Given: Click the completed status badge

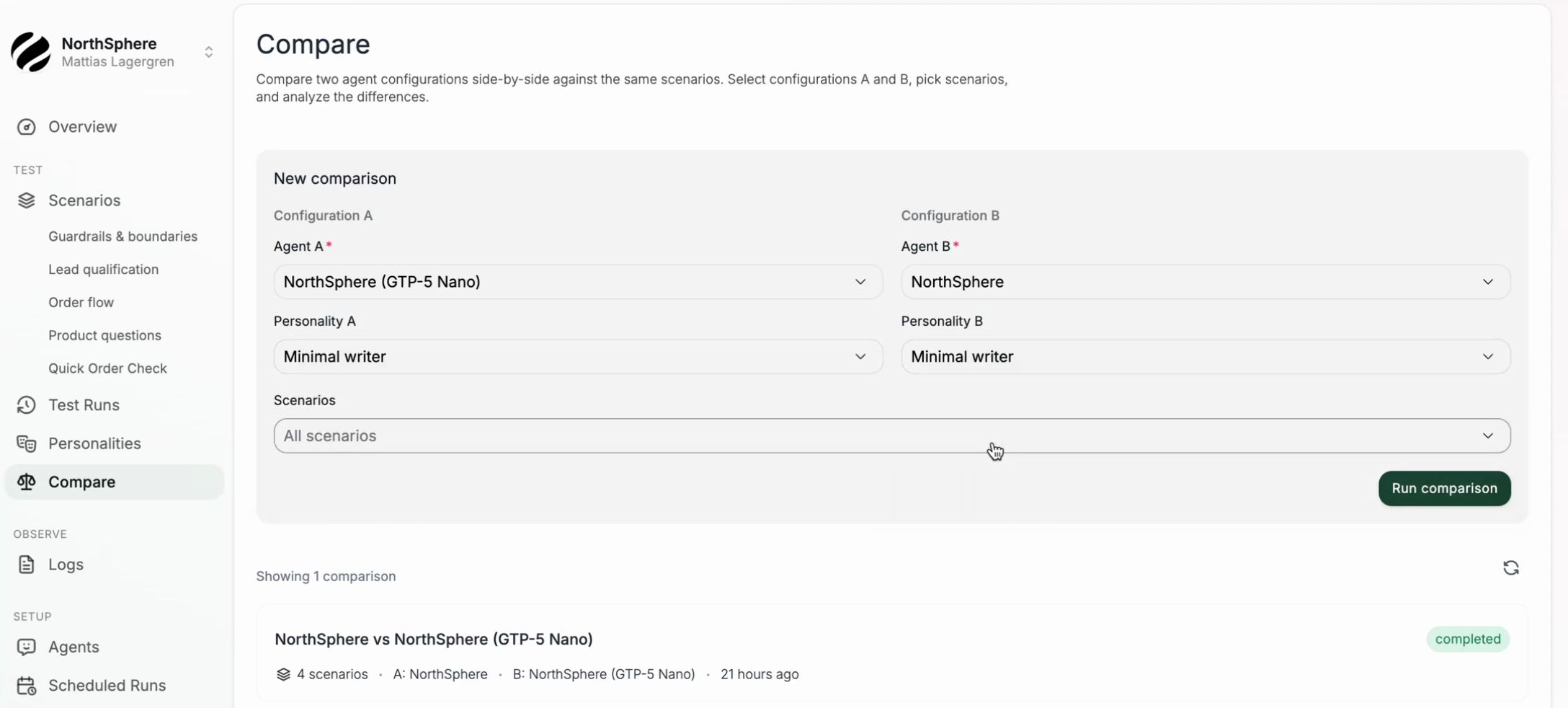Looking at the screenshot, I should (x=1468, y=639).
